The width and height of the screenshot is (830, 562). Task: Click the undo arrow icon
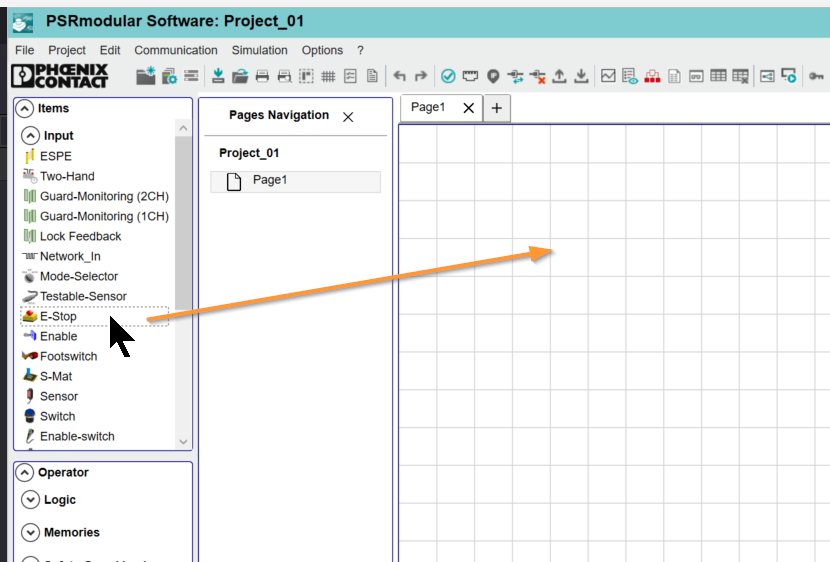[400, 76]
